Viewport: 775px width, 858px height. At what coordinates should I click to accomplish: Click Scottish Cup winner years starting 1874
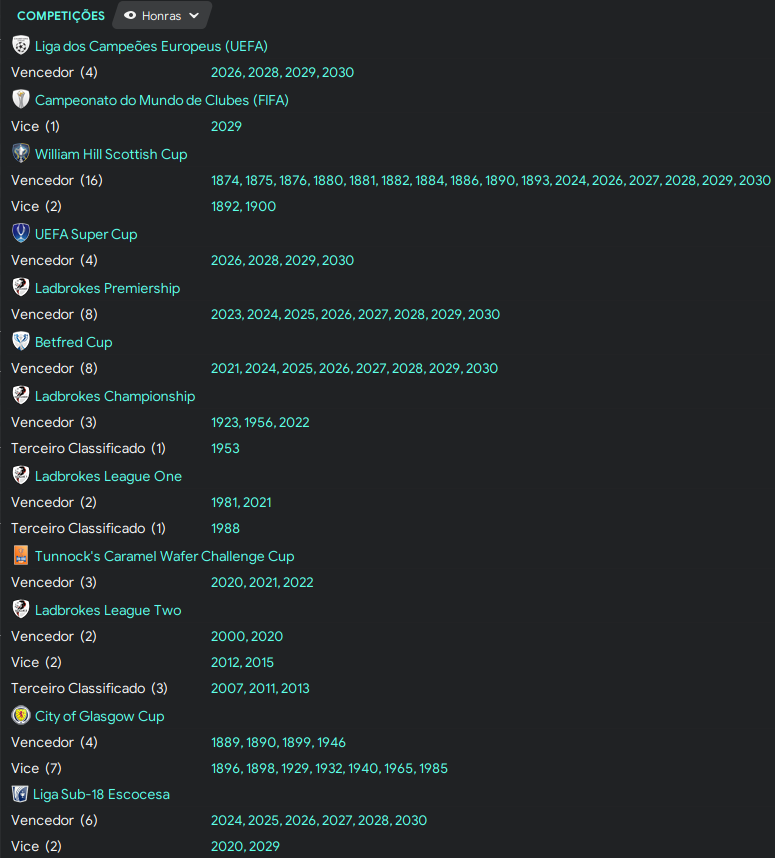tap(491, 180)
